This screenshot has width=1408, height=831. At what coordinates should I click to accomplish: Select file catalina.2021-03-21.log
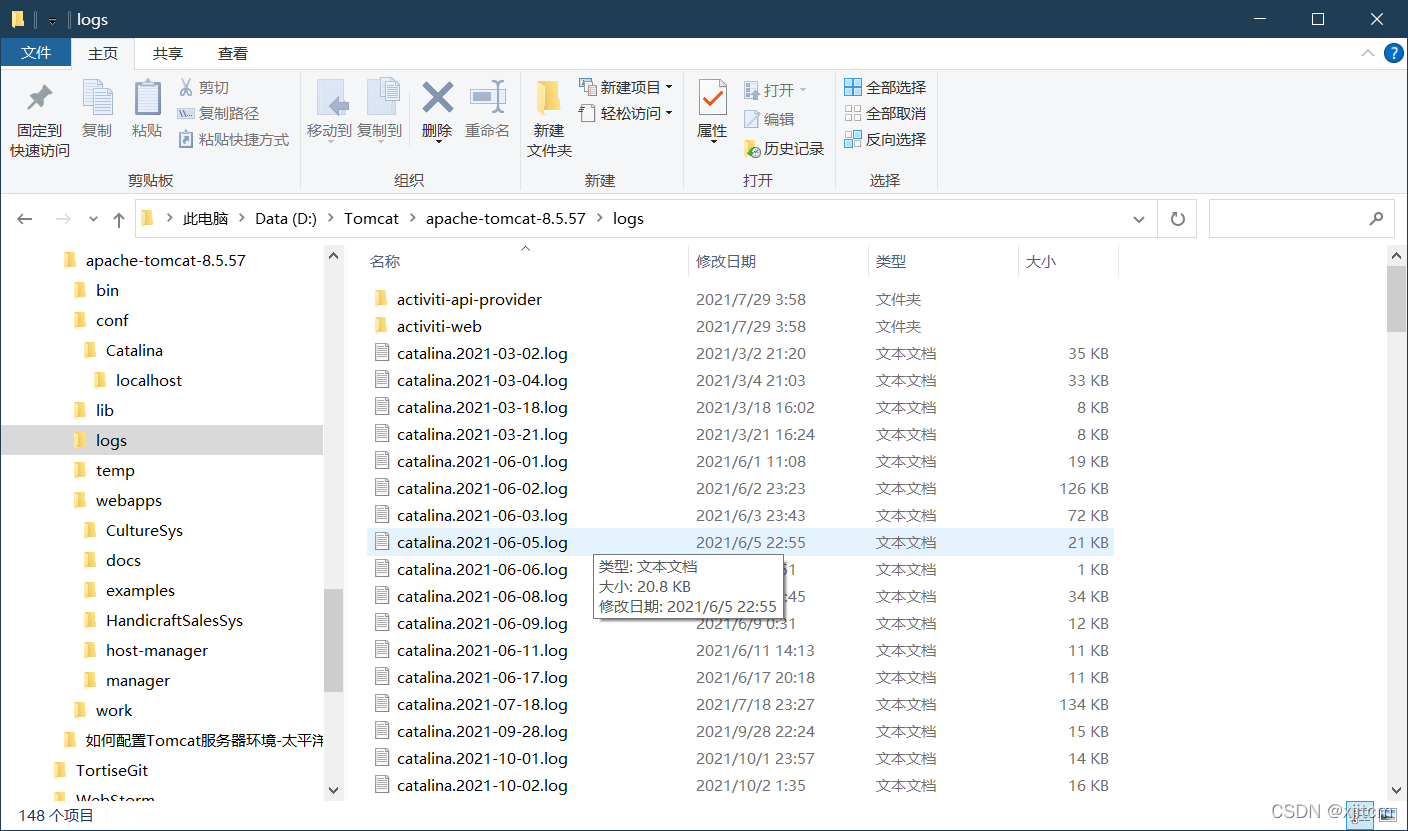[x=482, y=434]
